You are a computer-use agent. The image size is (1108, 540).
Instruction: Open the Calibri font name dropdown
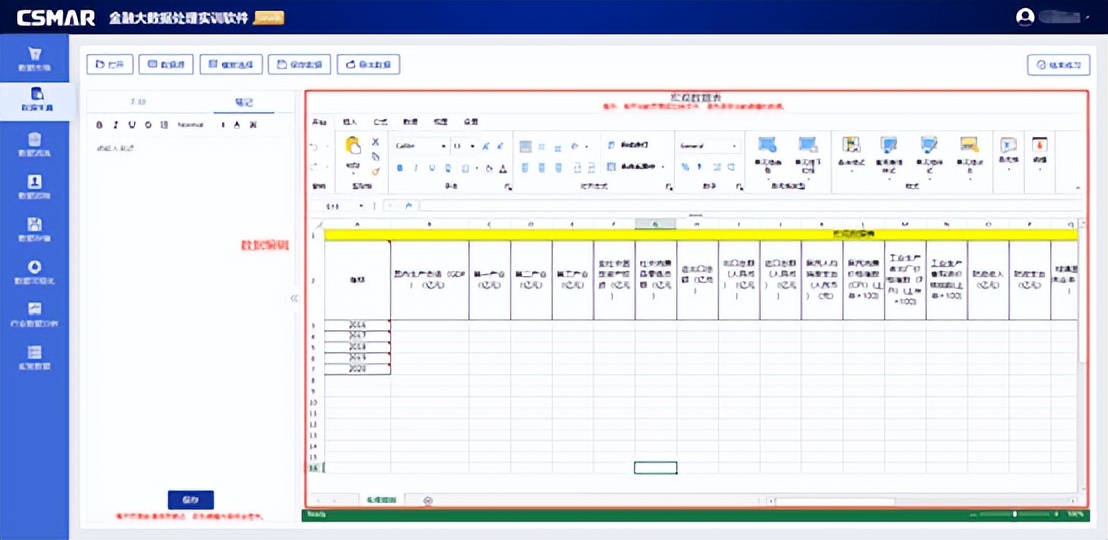(418, 146)
